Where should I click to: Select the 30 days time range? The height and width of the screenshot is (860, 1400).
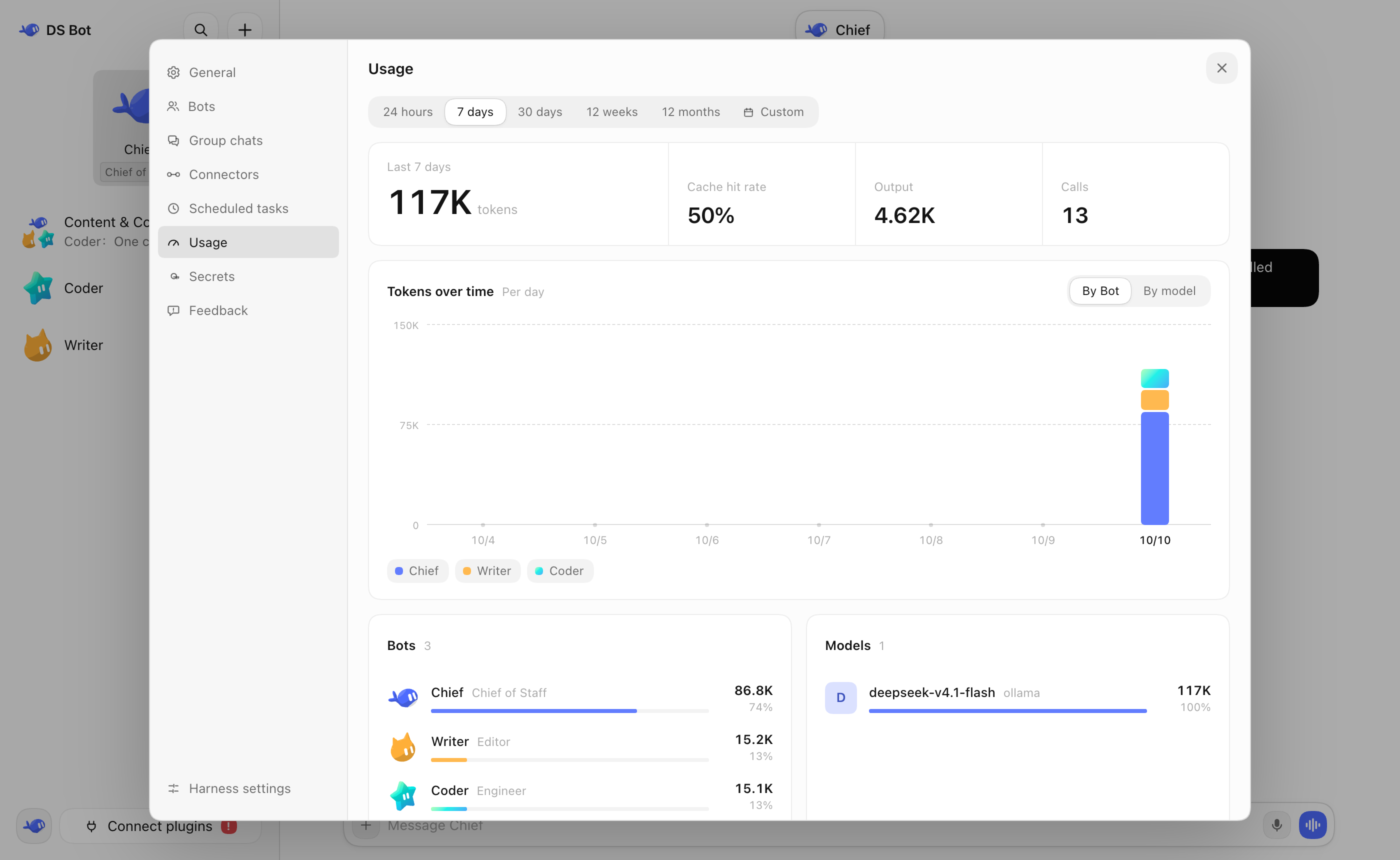[539, 112]
